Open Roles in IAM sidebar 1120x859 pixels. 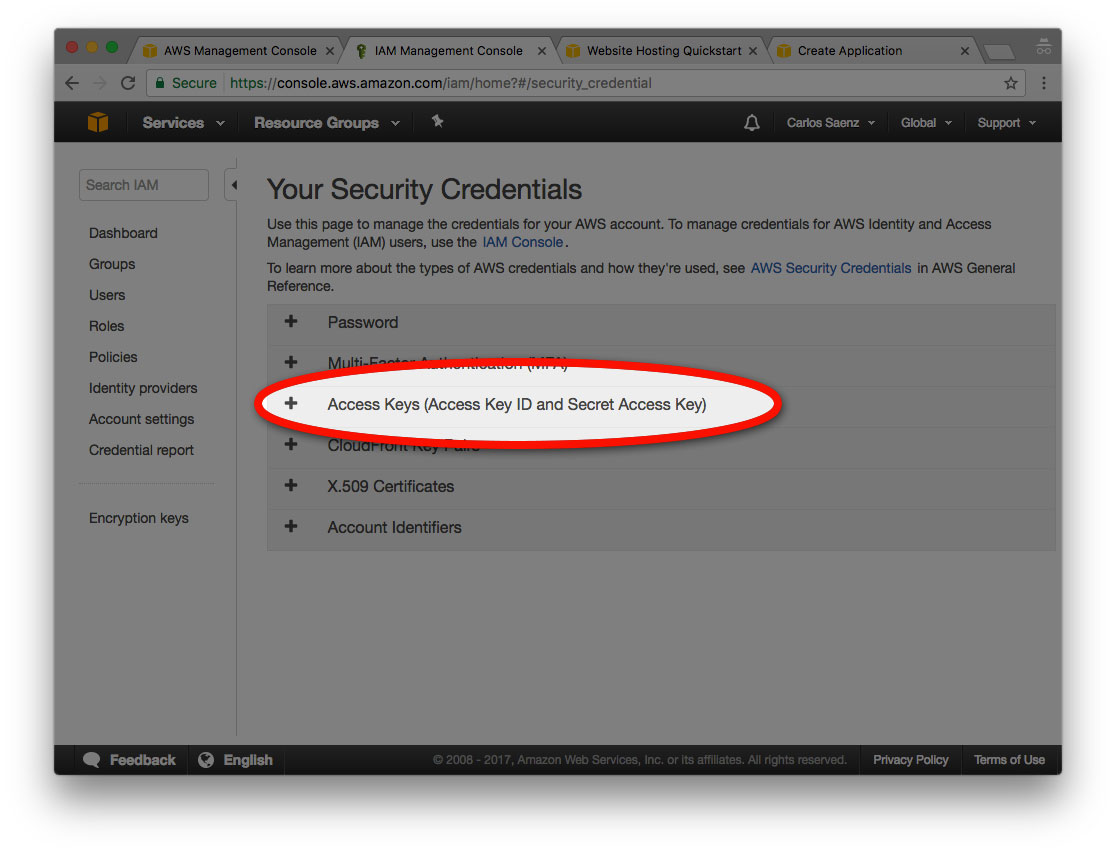point(106,326)
